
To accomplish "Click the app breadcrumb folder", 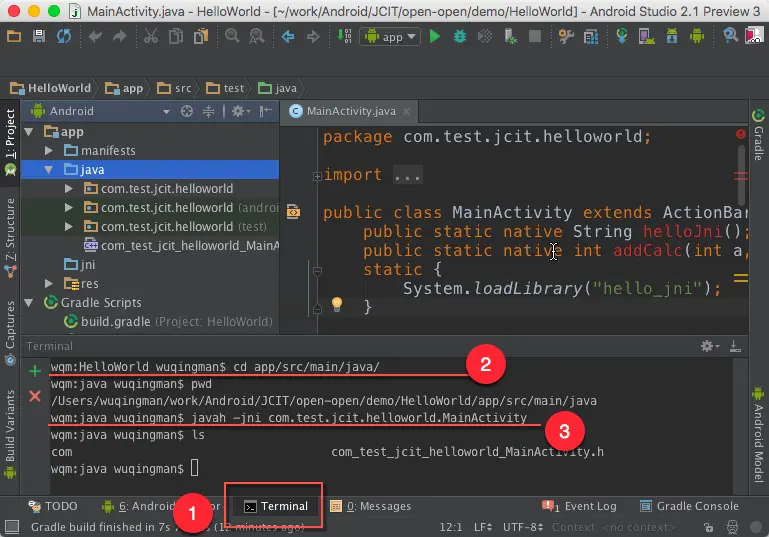I will coord(124,88).
